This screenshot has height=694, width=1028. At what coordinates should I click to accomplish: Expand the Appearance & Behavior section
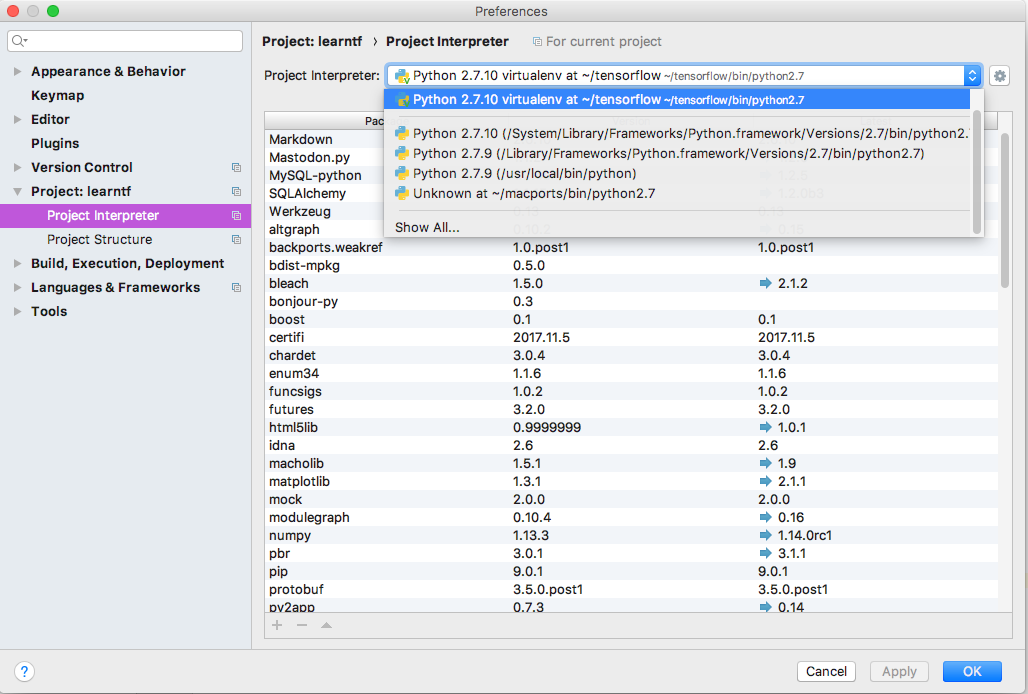click(18, 71)
